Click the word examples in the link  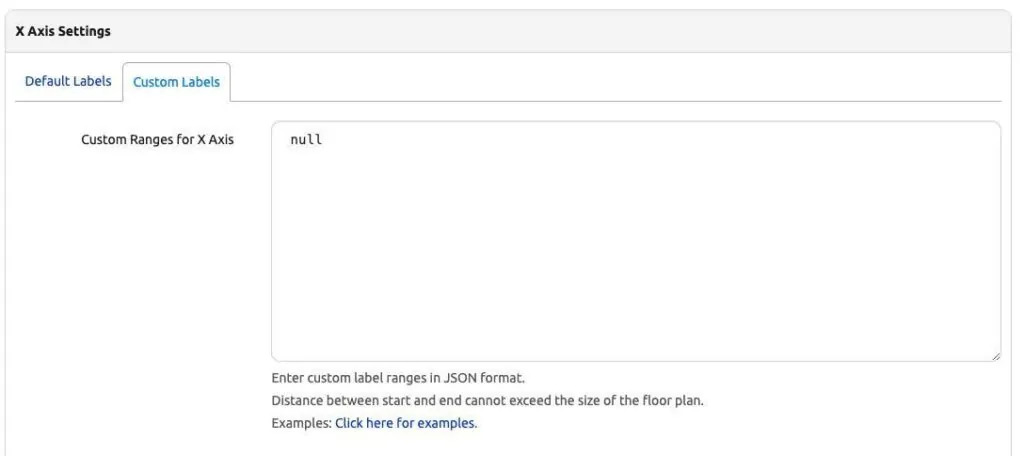[446, 423]
